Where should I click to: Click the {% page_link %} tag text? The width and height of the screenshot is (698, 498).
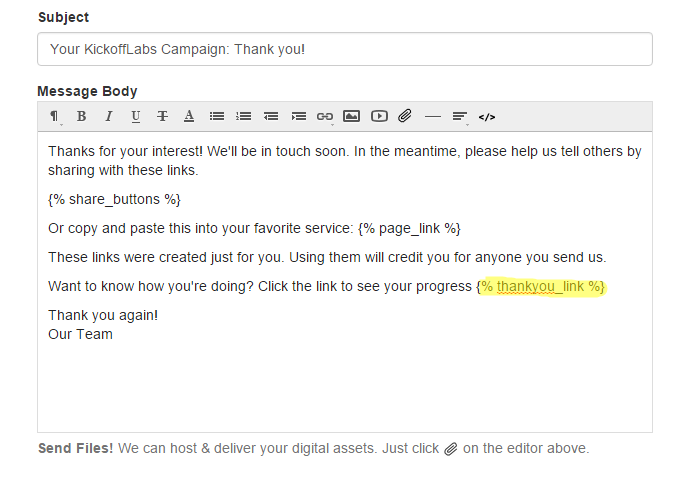[x=409, y=228]
